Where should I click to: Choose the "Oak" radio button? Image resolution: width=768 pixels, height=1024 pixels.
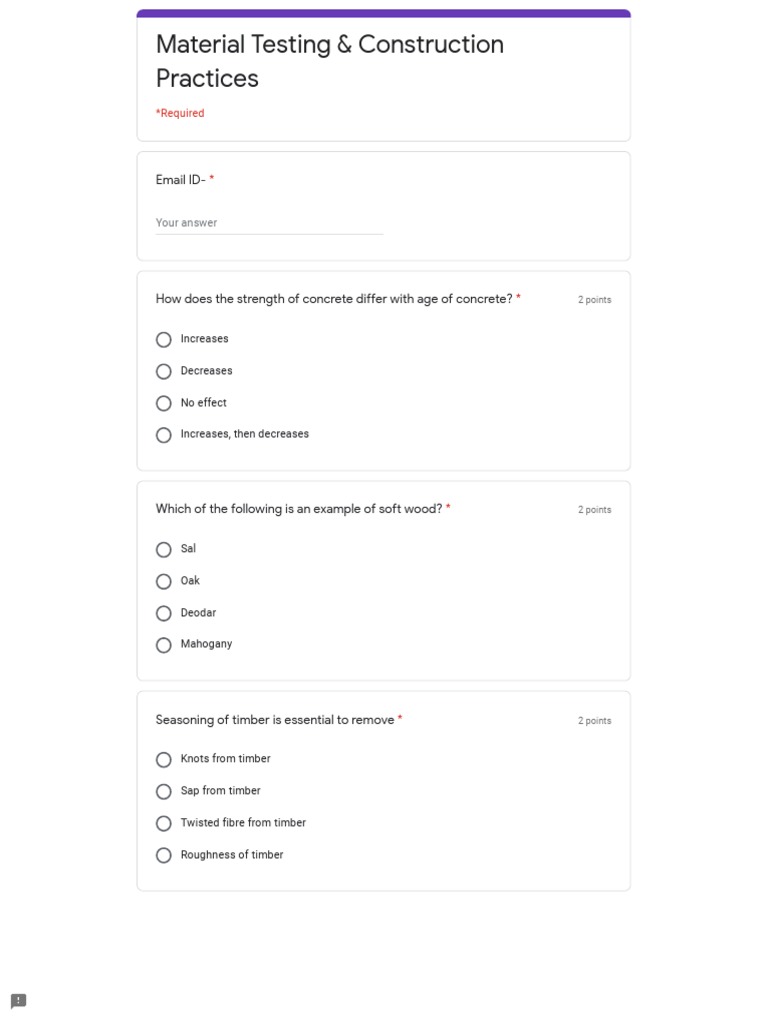tap(164, 582)
